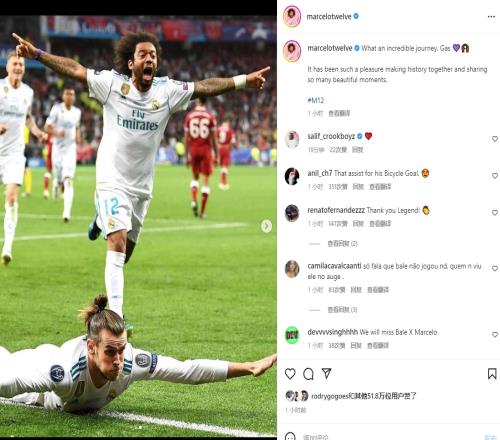Share the post via paper plane icon
The height and width of the screenshot is (440, 500).
[327, 373]
